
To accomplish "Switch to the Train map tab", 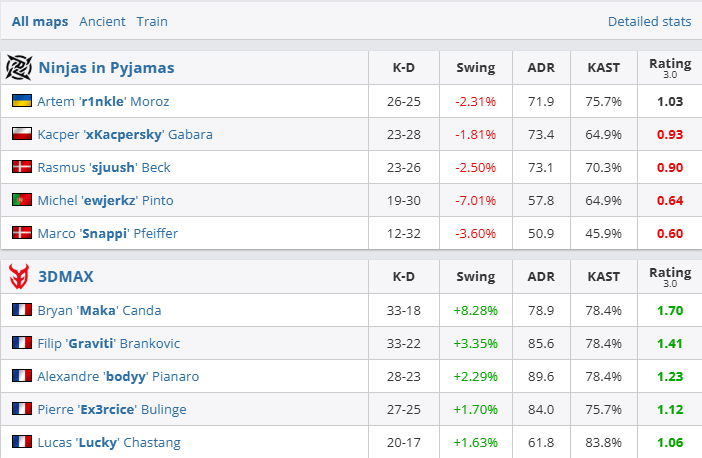I will 152,21.
